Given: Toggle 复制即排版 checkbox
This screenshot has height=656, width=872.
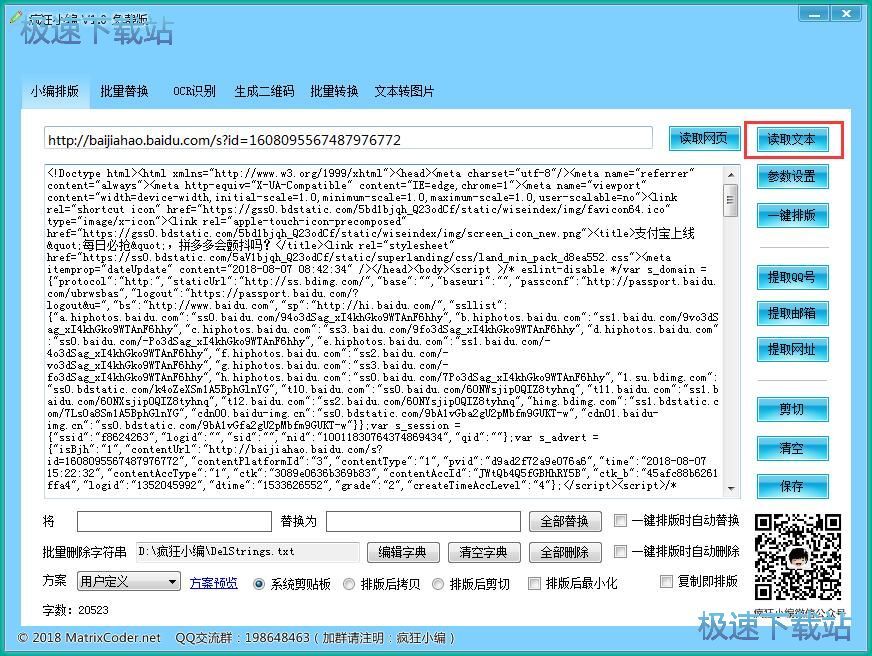Looking at the screenshot, I should pos(666,582).
